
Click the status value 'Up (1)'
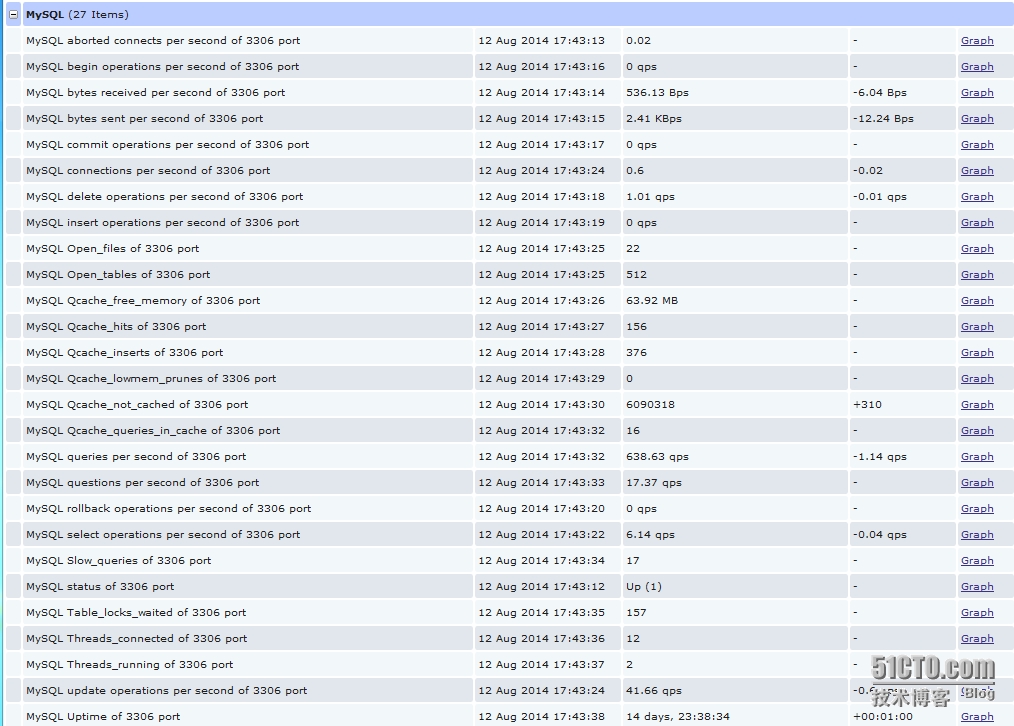[643, 586]
